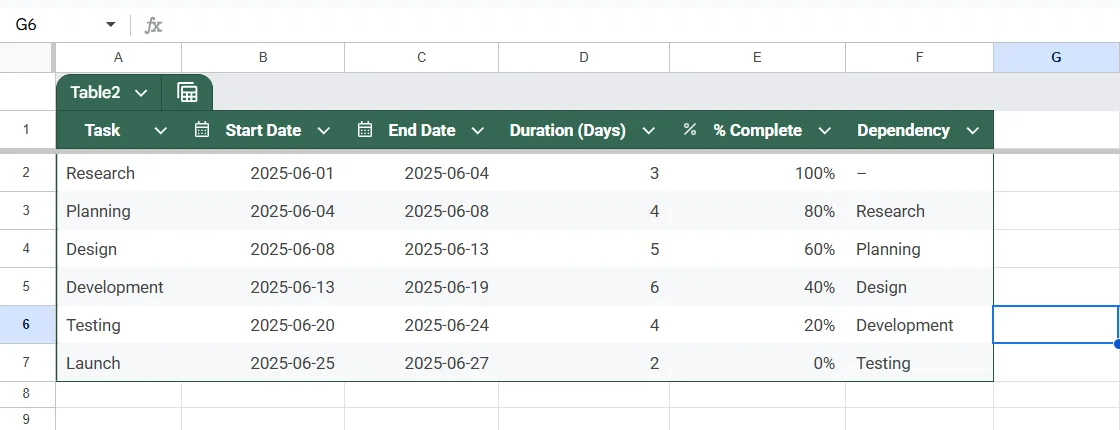Click the calendar icon beside Start Date header
Viewport: 1120px width, 430px height.
pos(202,129)
